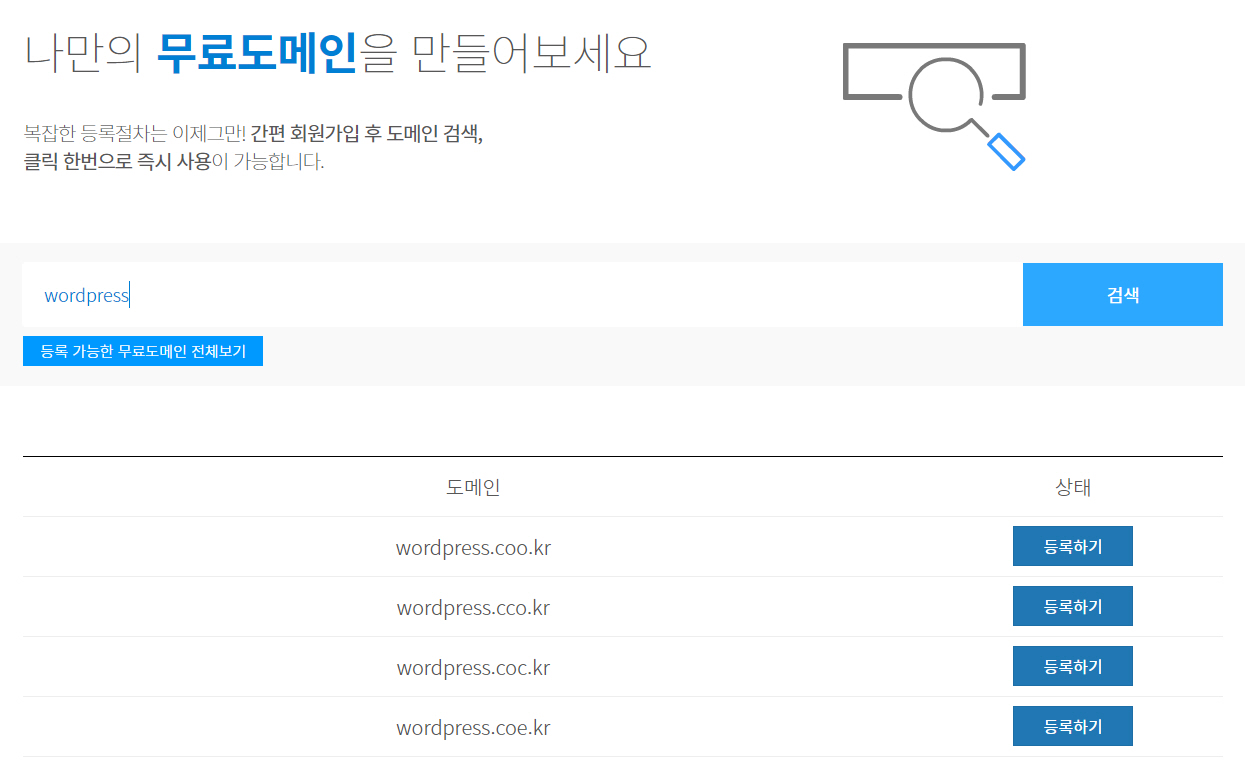The height and width of the screenshot is (762, 1245).
Task: Select the wordpress.cco.kr domain name text
Action: point(471,607)
